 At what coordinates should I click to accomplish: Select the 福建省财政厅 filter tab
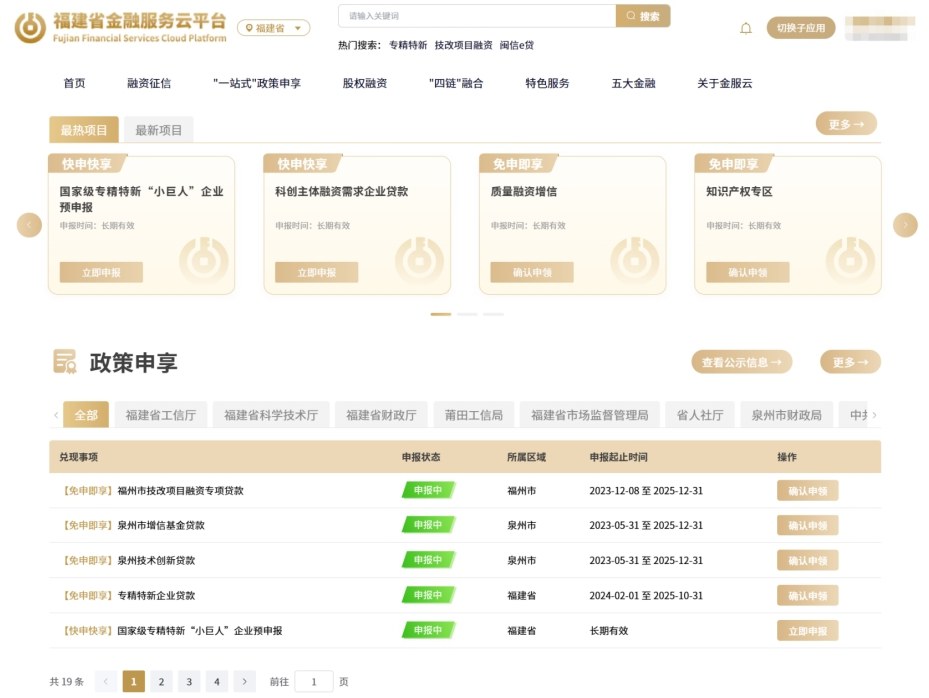(x=381, y=414)
